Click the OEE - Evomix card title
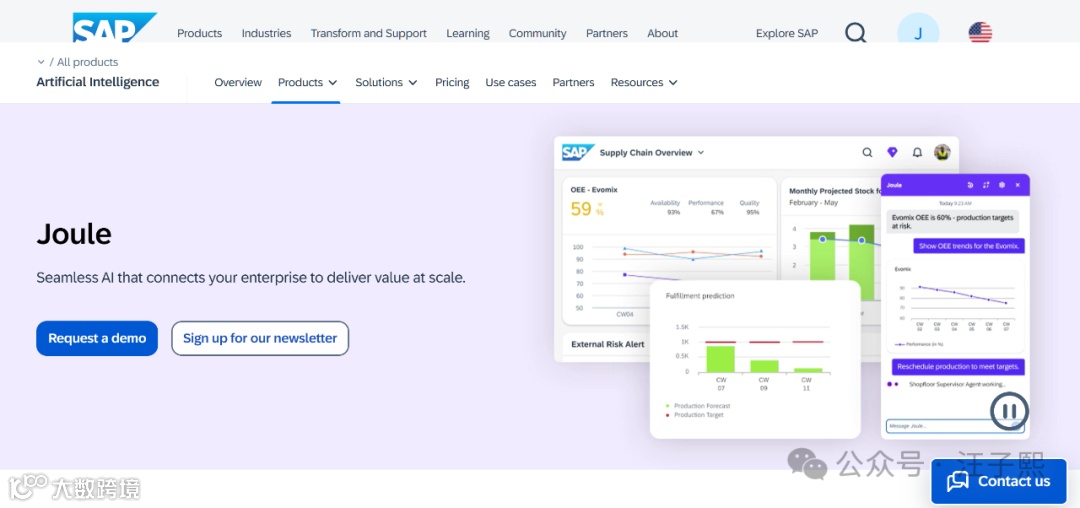Viewport: 1080px width, 508px height. [594, 189]
